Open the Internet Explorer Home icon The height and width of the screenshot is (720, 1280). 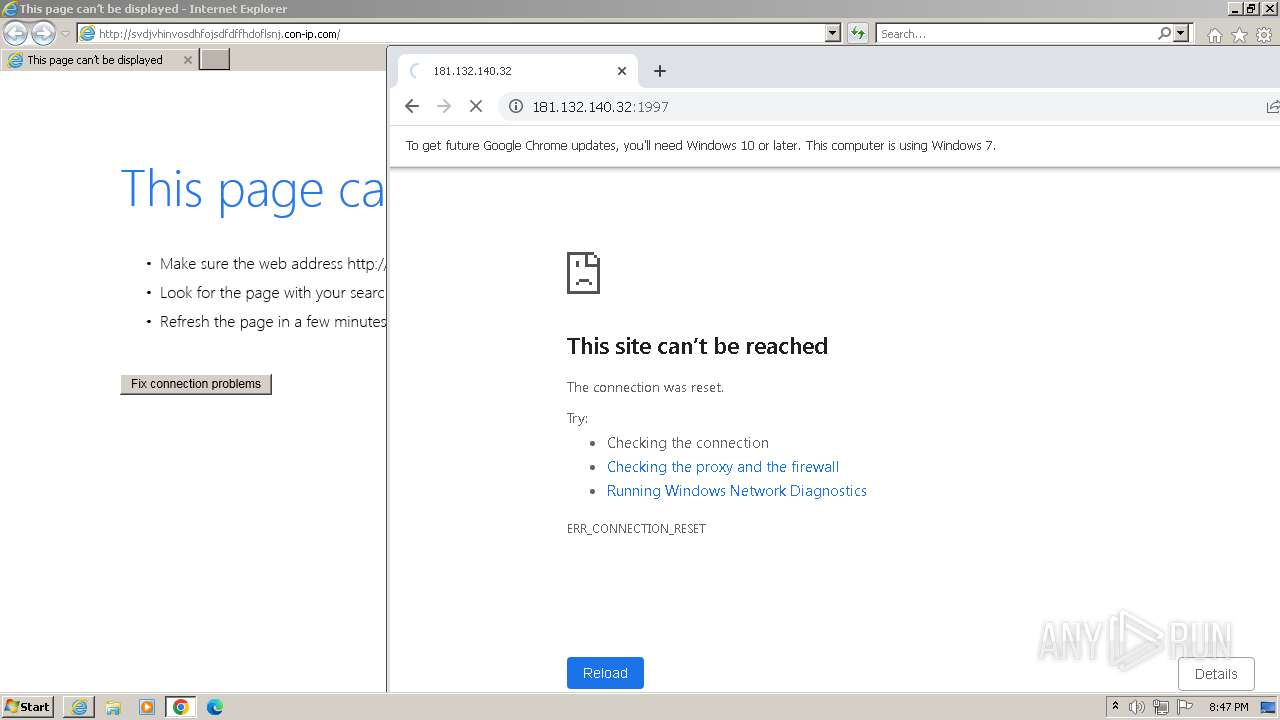[1214, 35]
